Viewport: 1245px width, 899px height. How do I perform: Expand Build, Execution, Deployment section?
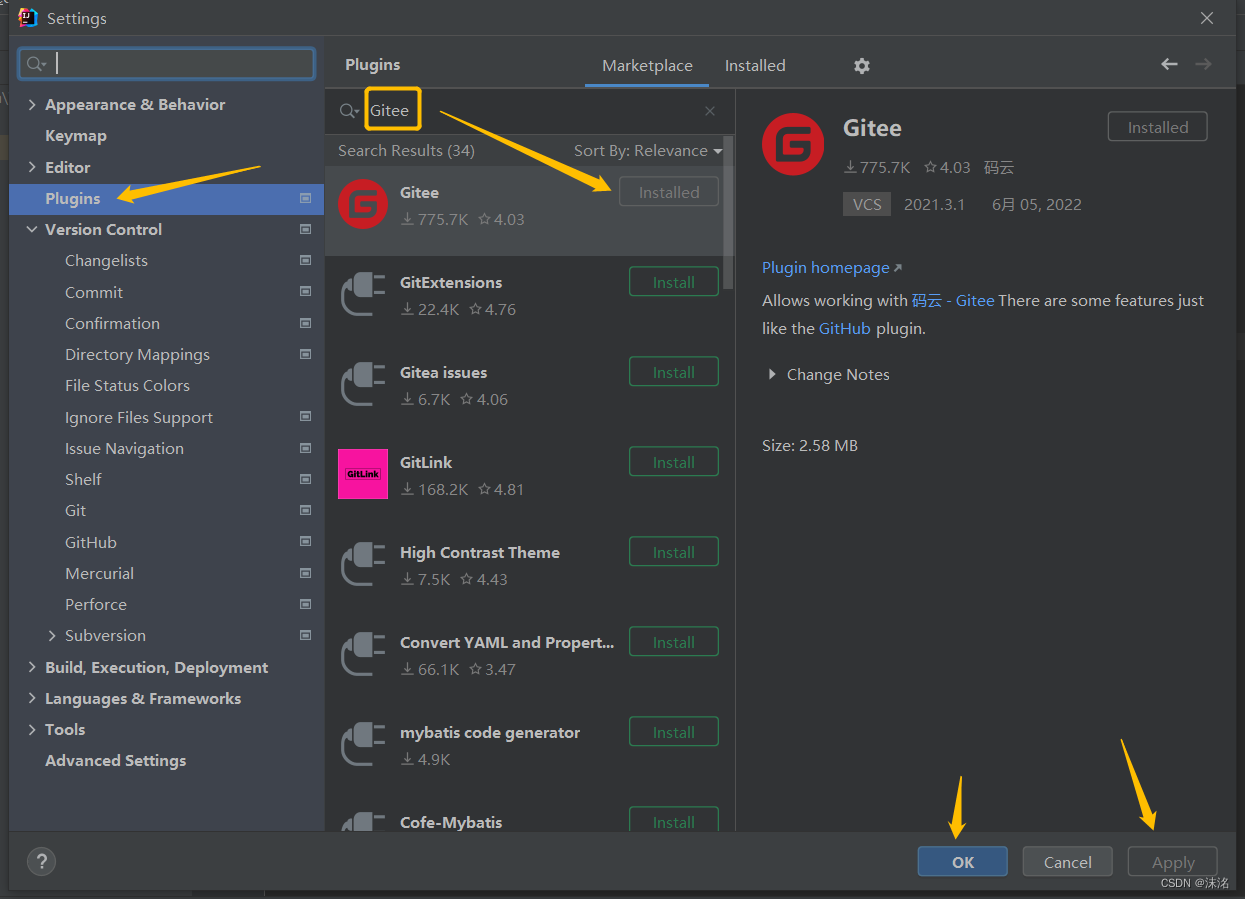coord(32,667)
